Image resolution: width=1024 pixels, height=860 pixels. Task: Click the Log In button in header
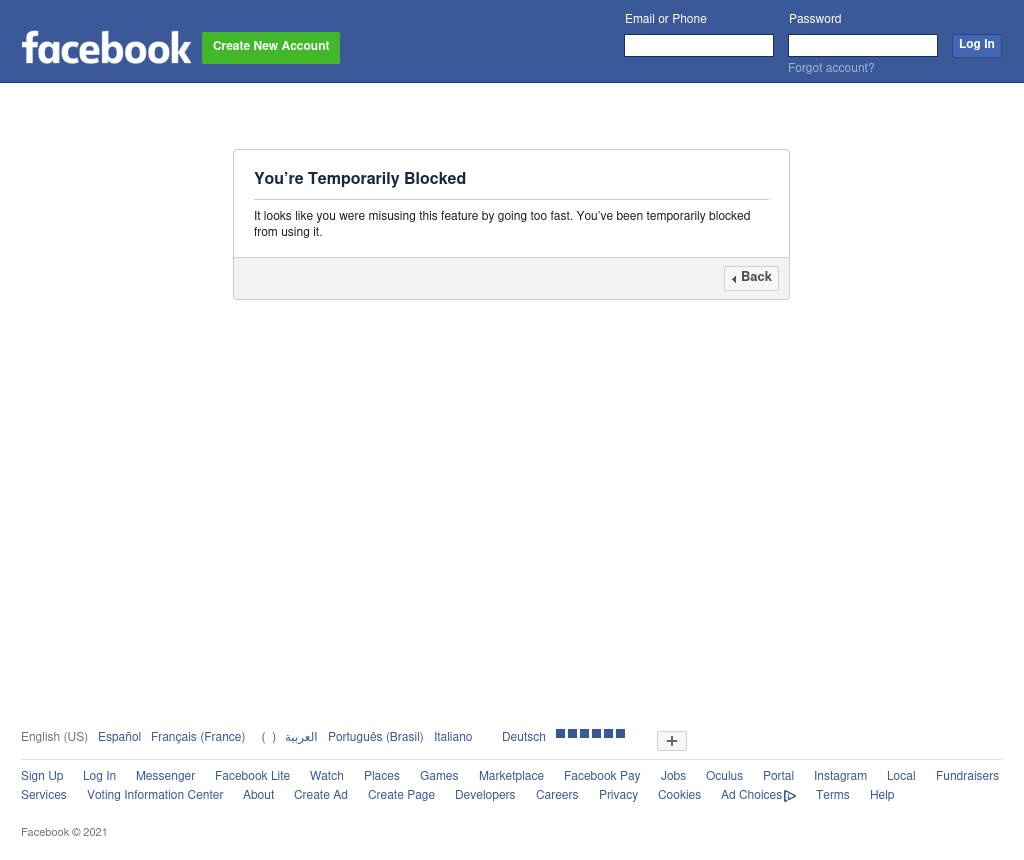pos(976,44)
